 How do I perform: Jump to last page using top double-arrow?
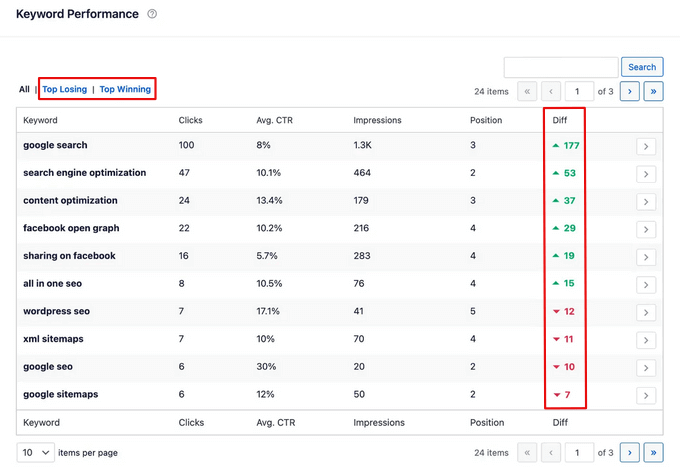click(x=654, y=91)
